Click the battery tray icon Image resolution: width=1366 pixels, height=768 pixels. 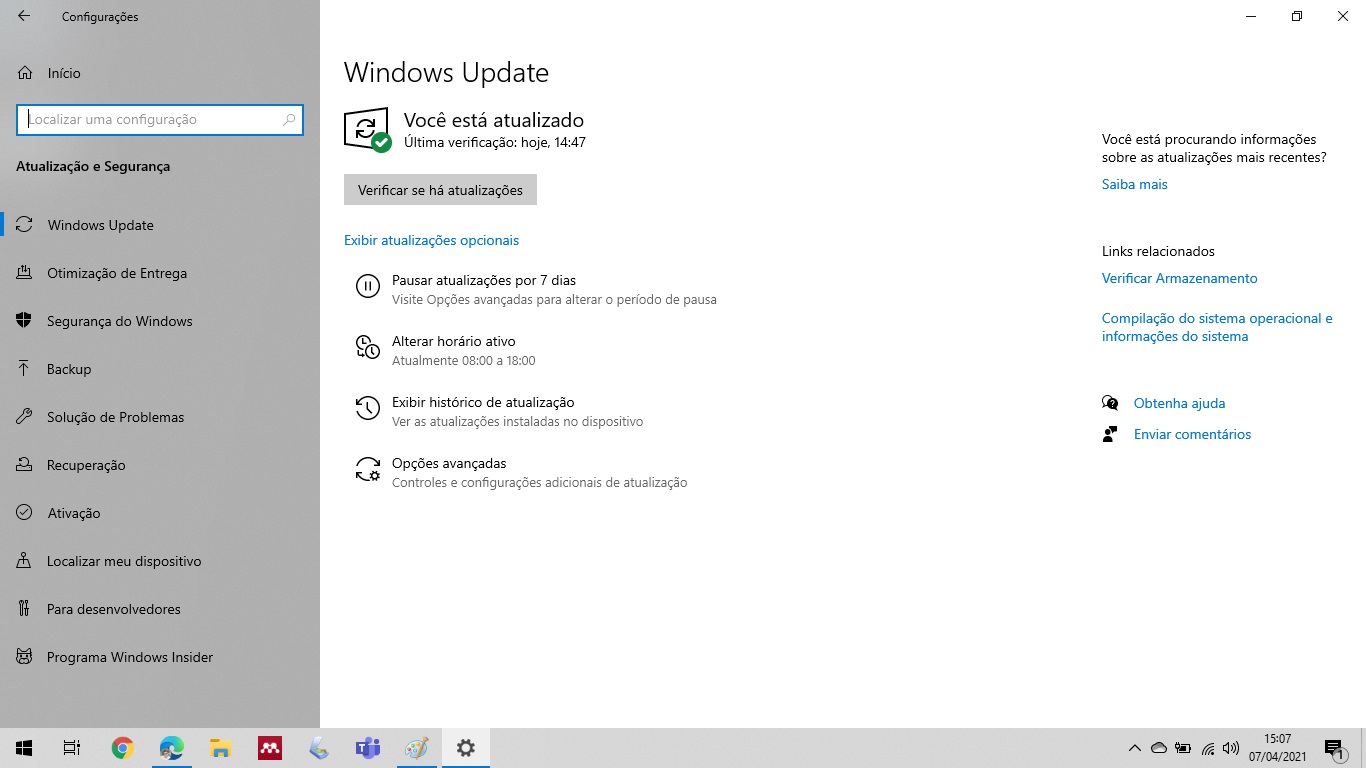(x=1183, y=748)
